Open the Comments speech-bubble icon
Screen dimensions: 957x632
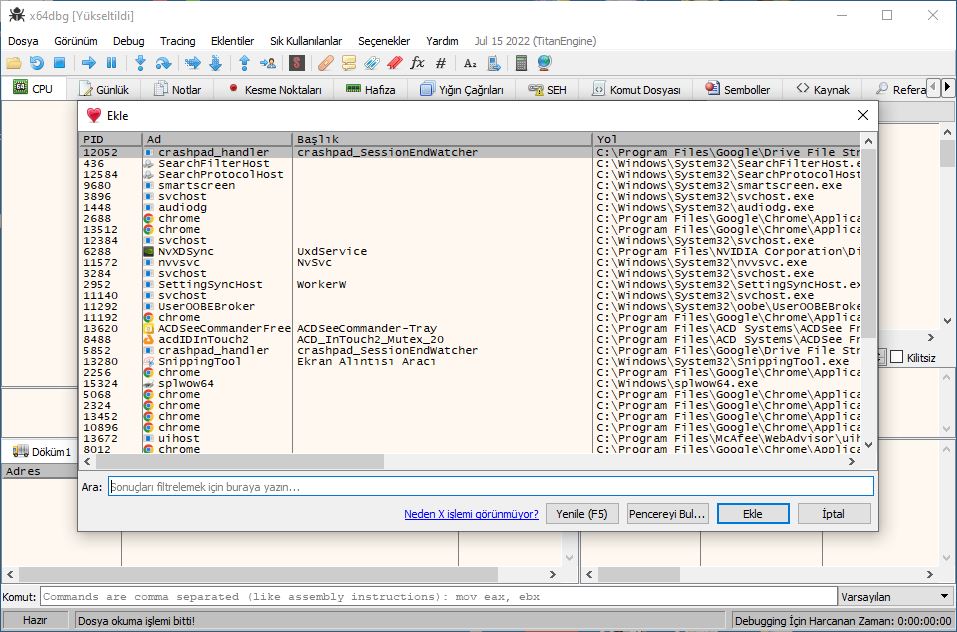click(x=348, y=63)
